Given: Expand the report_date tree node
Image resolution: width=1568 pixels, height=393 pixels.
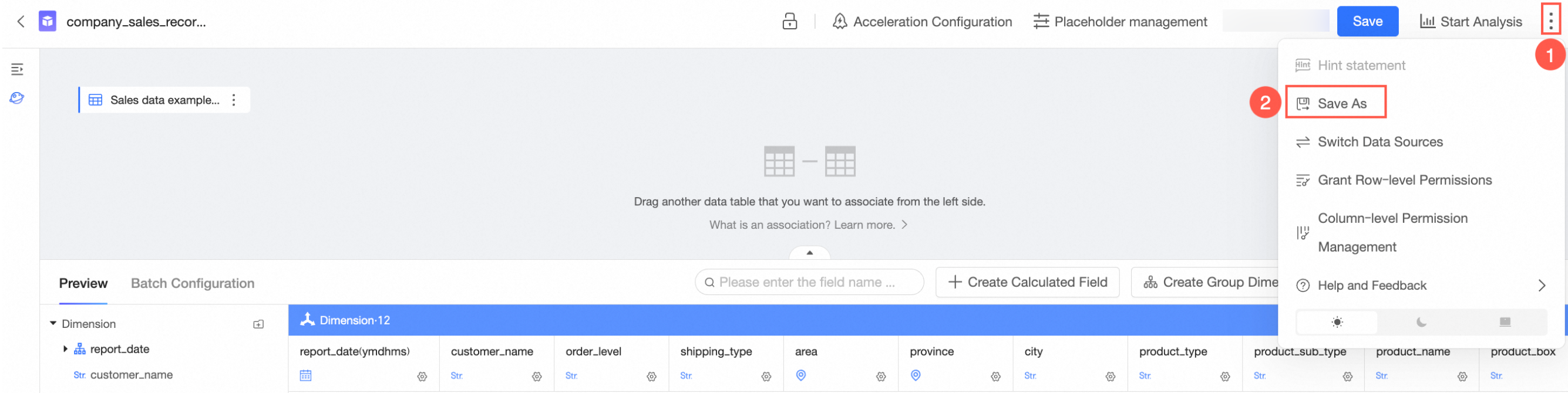Looking at the screenshot, I should (x=65, y=349).
